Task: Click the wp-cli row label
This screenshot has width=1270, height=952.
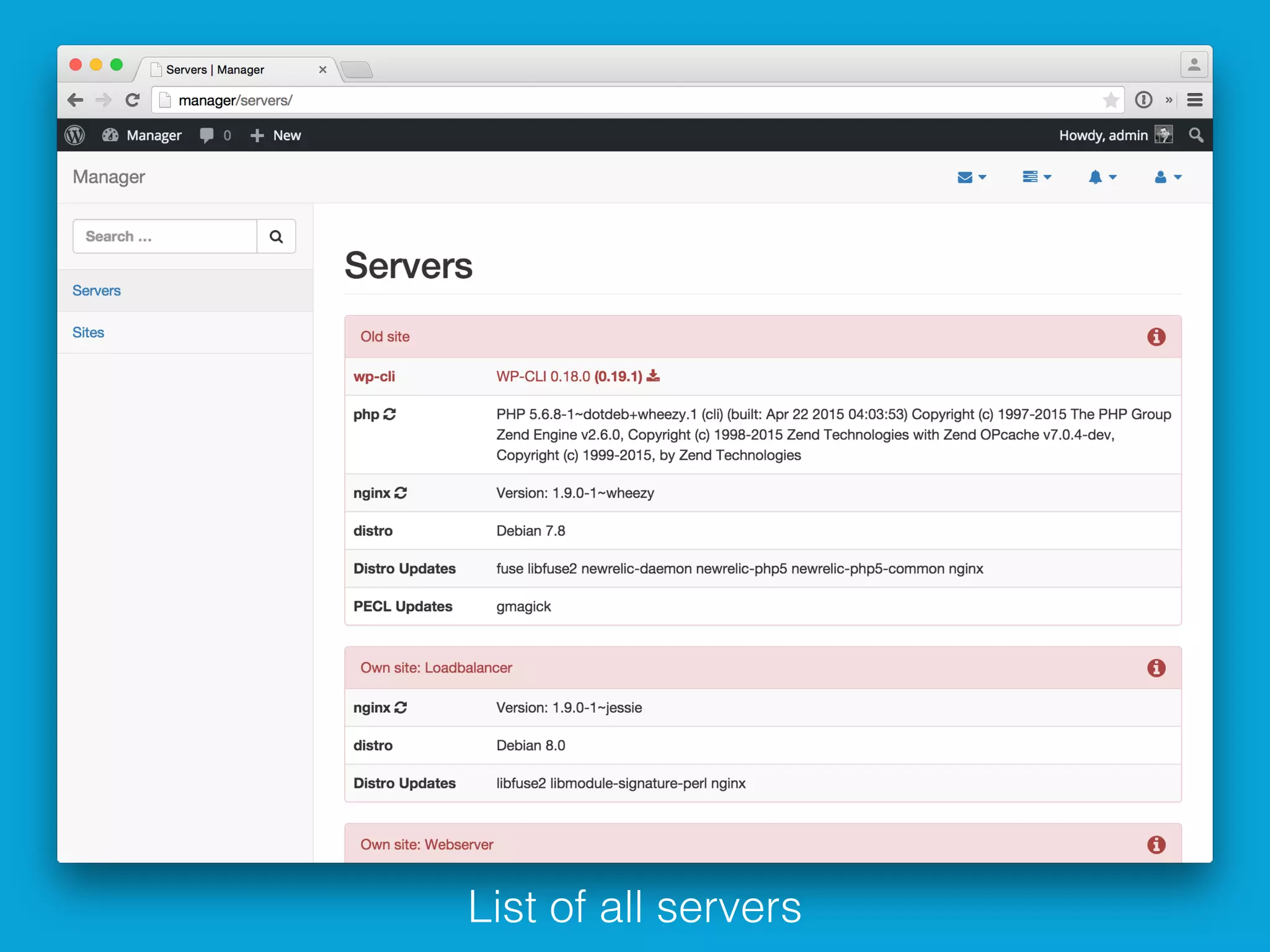Action: [374, 376]
